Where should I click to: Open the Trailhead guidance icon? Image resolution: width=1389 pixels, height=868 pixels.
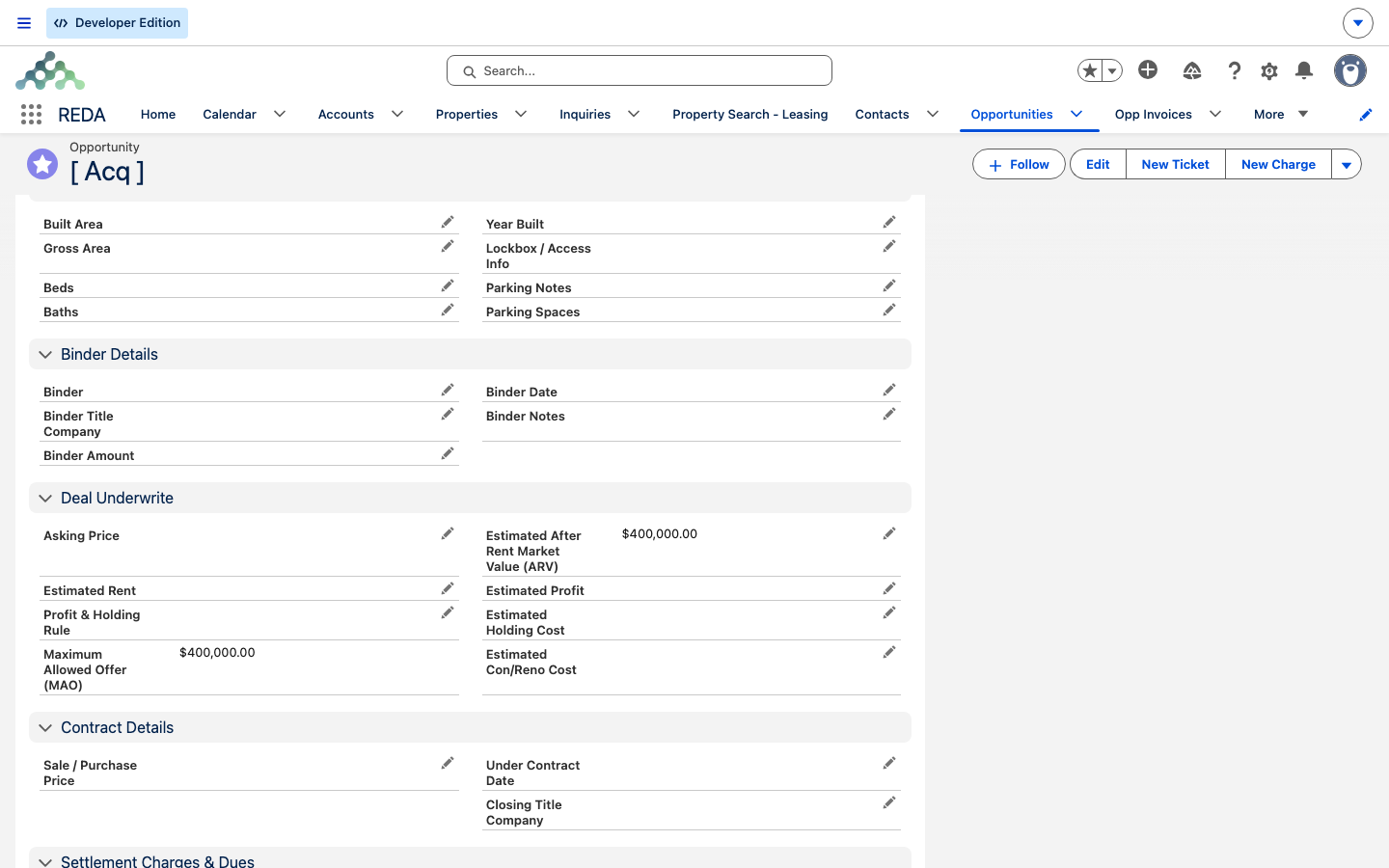click(1192, 70)
